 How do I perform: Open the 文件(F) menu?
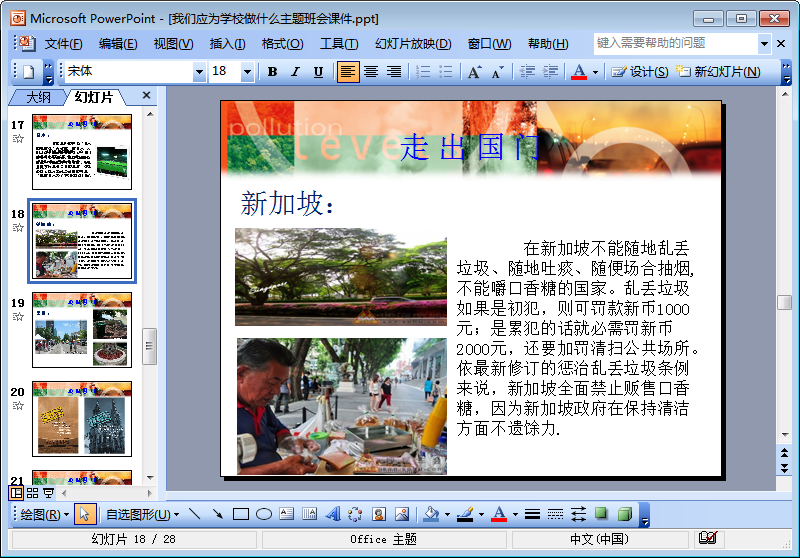click(63, 44)
